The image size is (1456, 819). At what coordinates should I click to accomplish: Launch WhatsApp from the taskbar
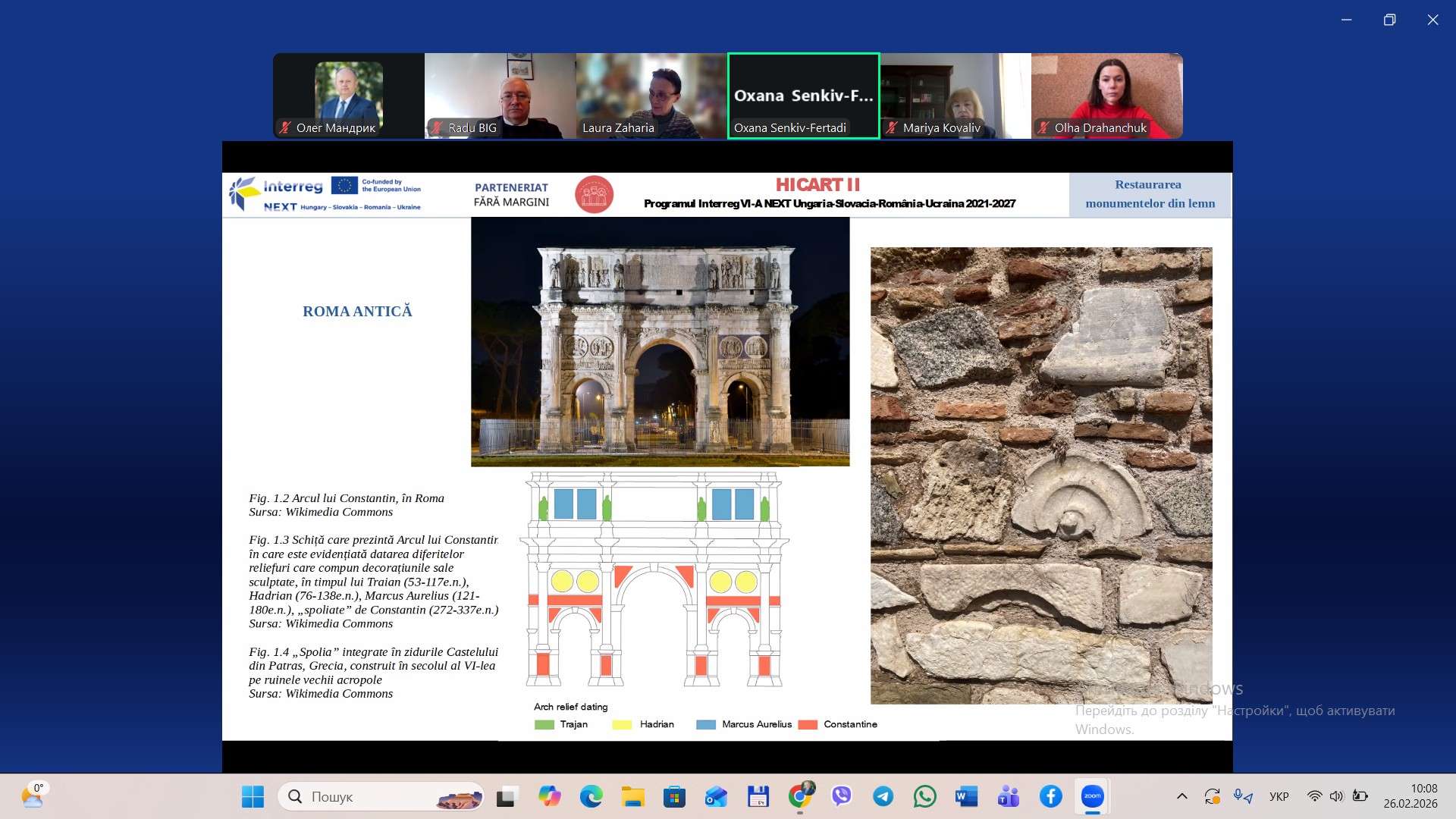pos(924,796)
